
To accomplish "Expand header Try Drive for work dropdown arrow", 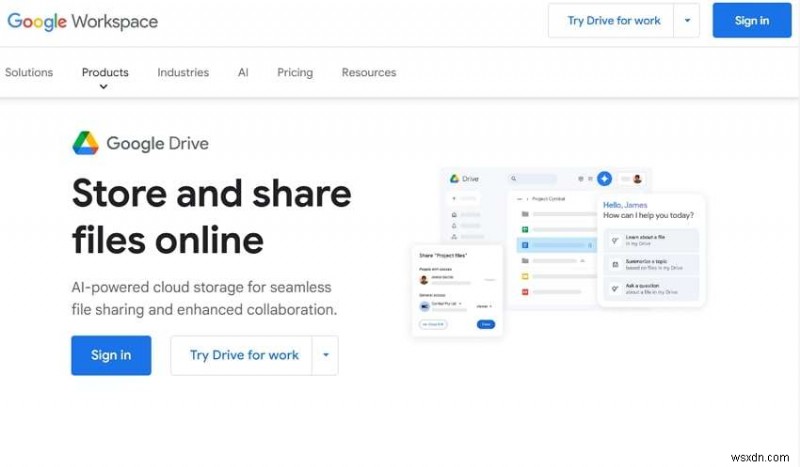I will pos(687,20).
